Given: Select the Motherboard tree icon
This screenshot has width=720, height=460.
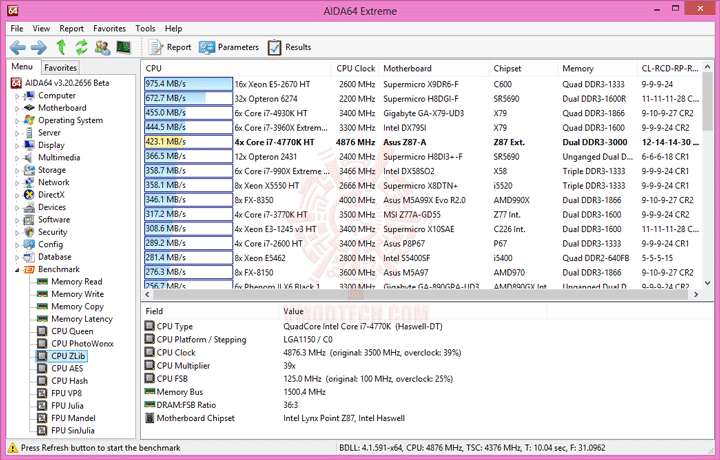Looking at the screenshot, I should point(29,108).
